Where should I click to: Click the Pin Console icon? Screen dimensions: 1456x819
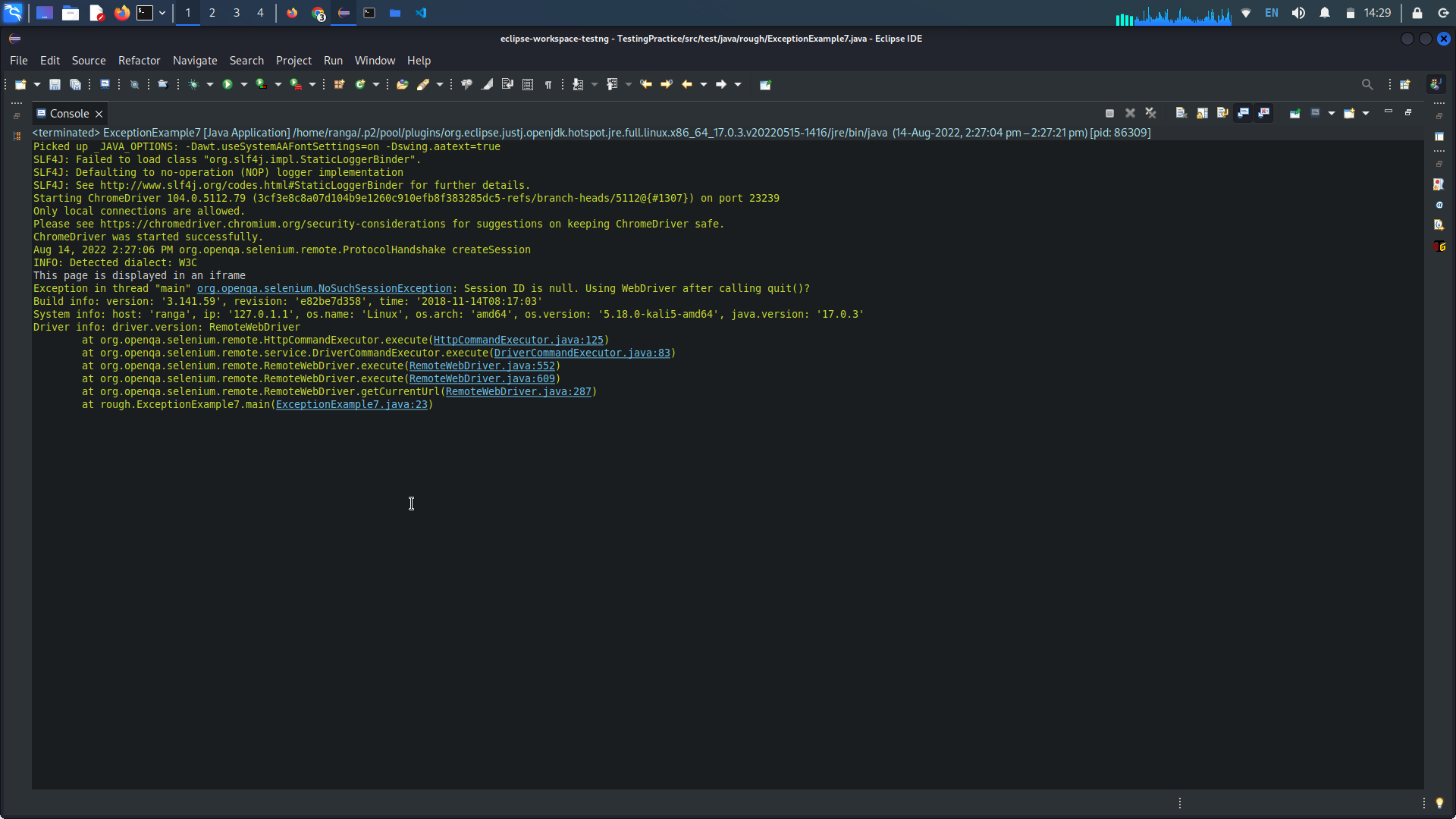pyautogui.click(x=1294, y=113)
